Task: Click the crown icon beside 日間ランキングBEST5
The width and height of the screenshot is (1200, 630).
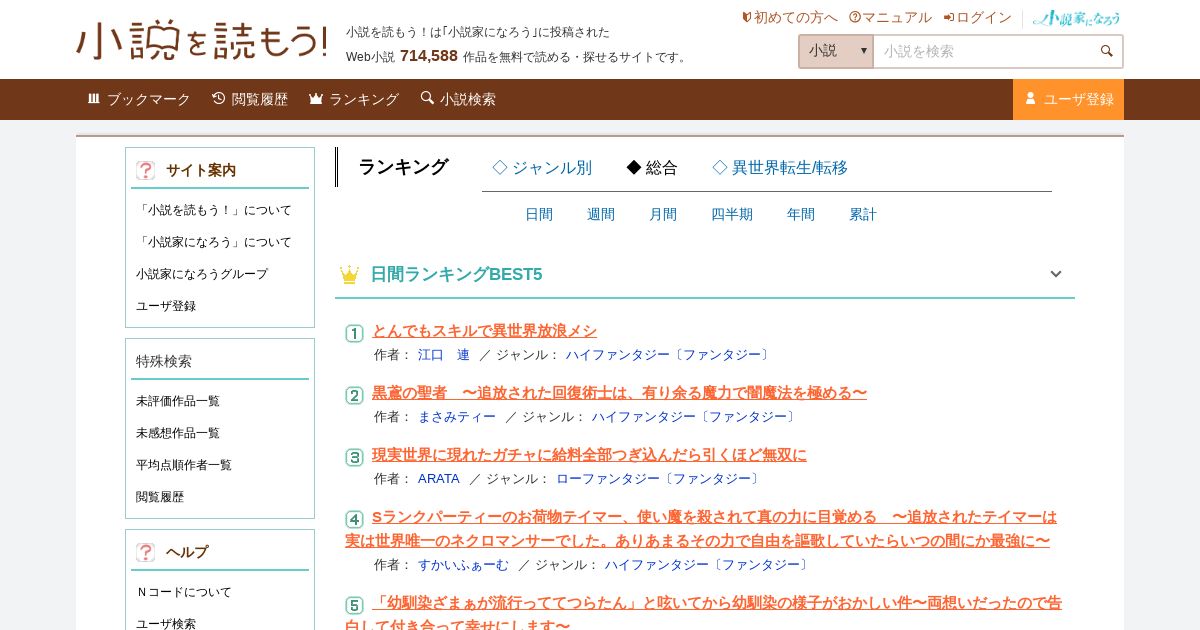Action: click(x=349, y=274)
